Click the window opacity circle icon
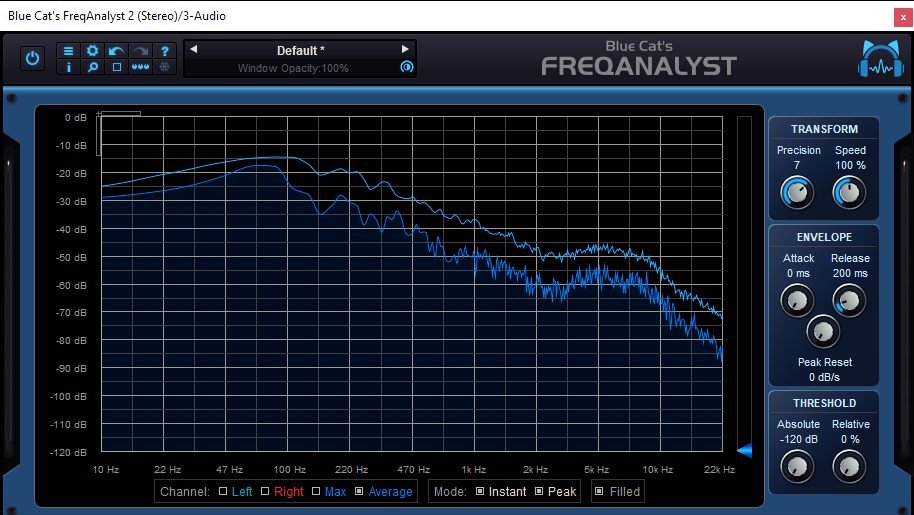This screenshot has height=515, width=914. click(406, 67)
